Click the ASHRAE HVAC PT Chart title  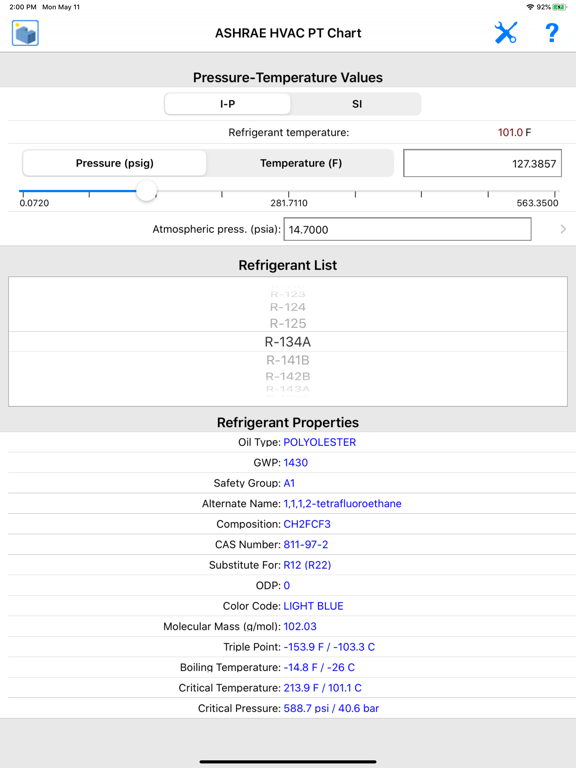288,33
